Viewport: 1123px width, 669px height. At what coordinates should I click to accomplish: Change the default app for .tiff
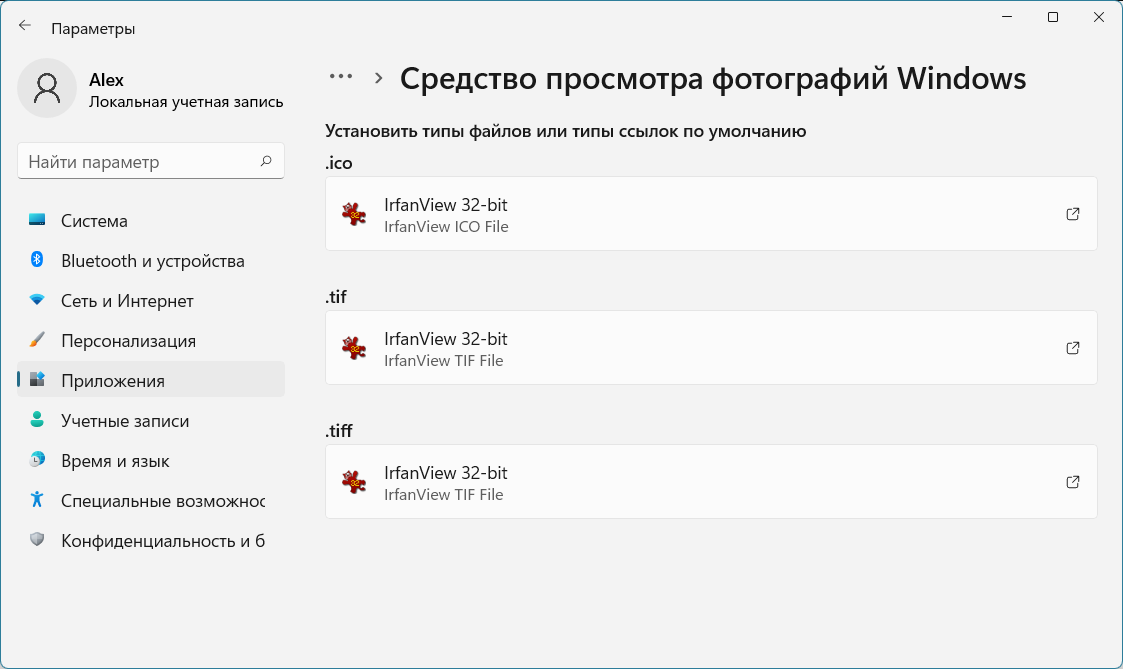tap(711, 481)
